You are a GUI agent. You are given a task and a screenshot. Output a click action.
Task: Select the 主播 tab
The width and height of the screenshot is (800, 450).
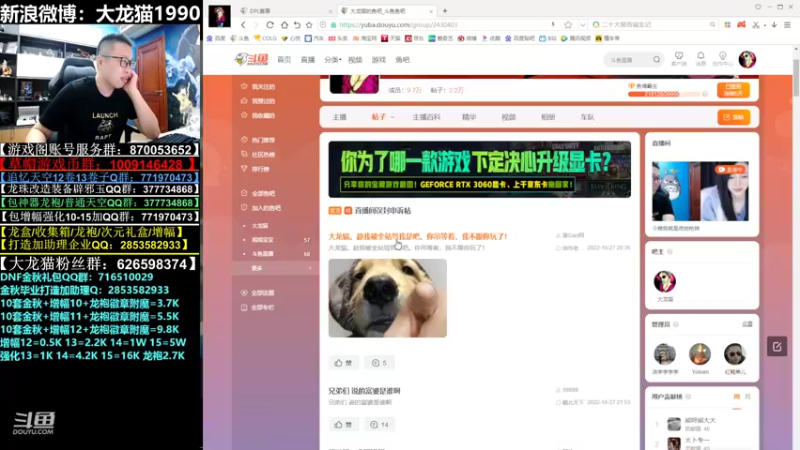point(339,117)
